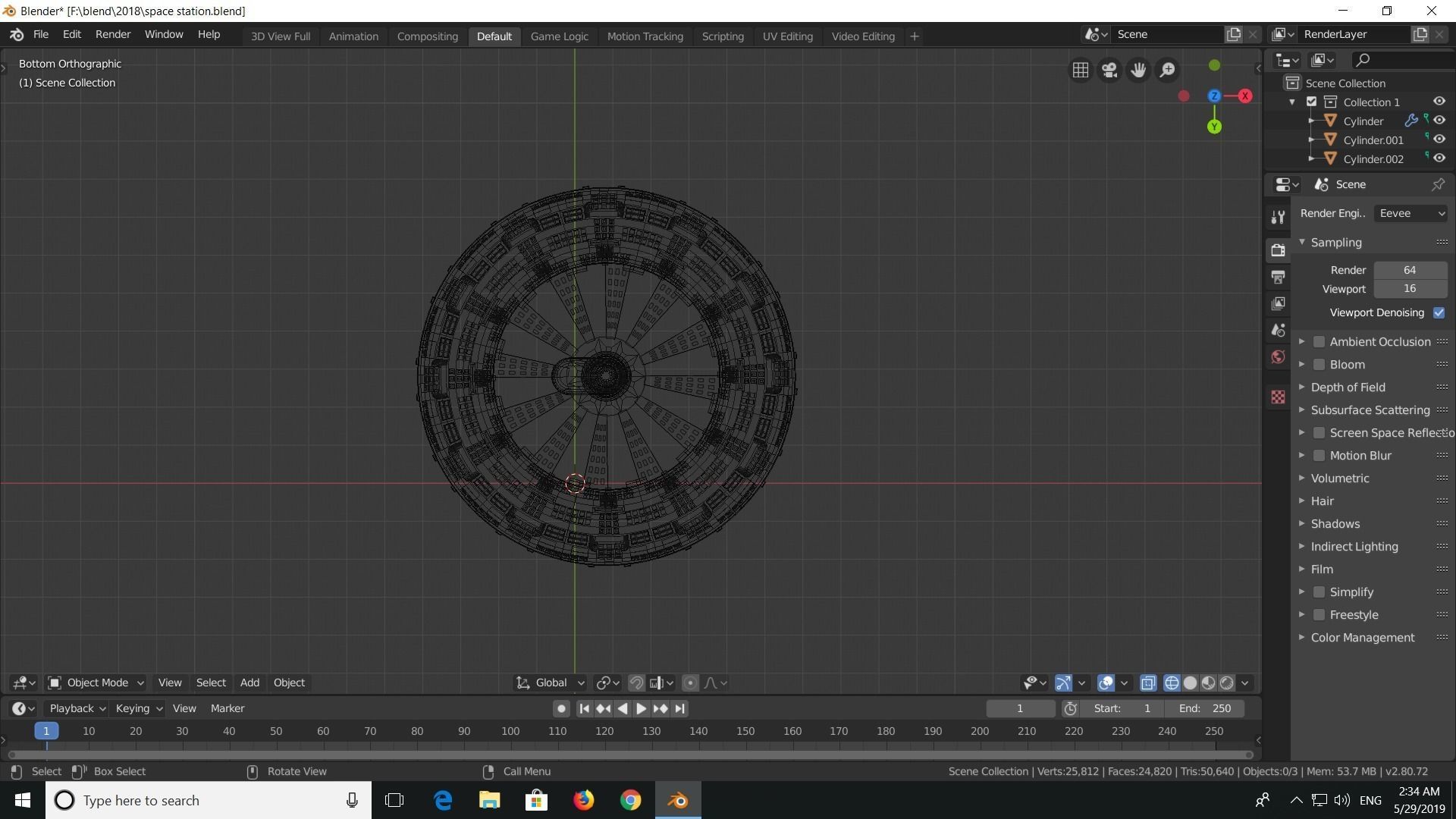1456x819 pixels.
Task: Open the File menu
Action: coord(41,35)
